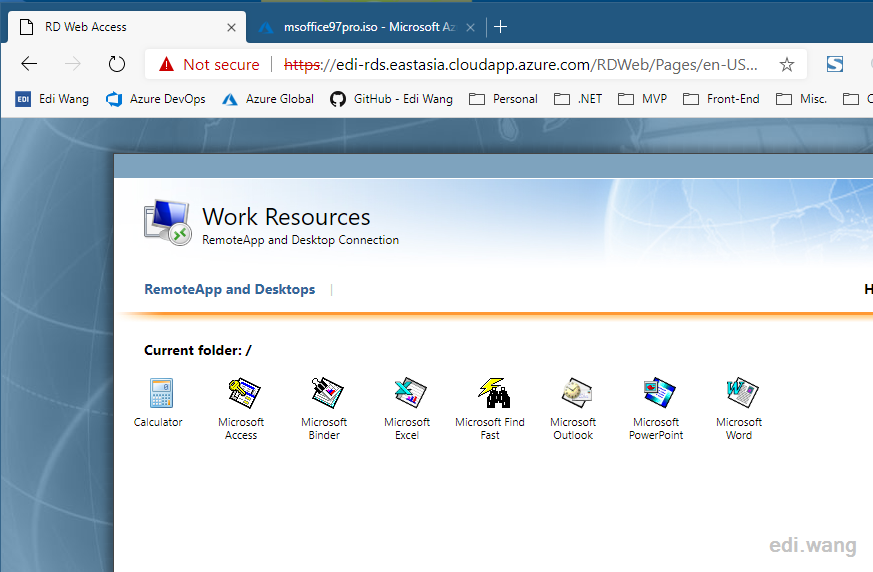Click the Not secure warning indicator

pos(209,65)
